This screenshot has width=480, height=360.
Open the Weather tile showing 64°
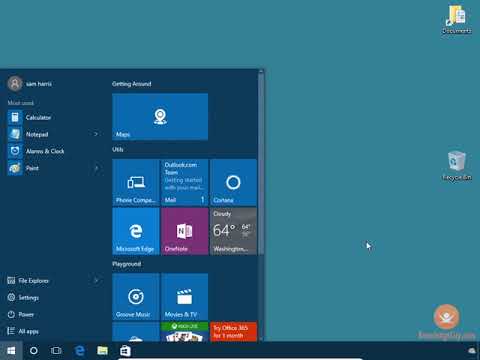point(233,231)
